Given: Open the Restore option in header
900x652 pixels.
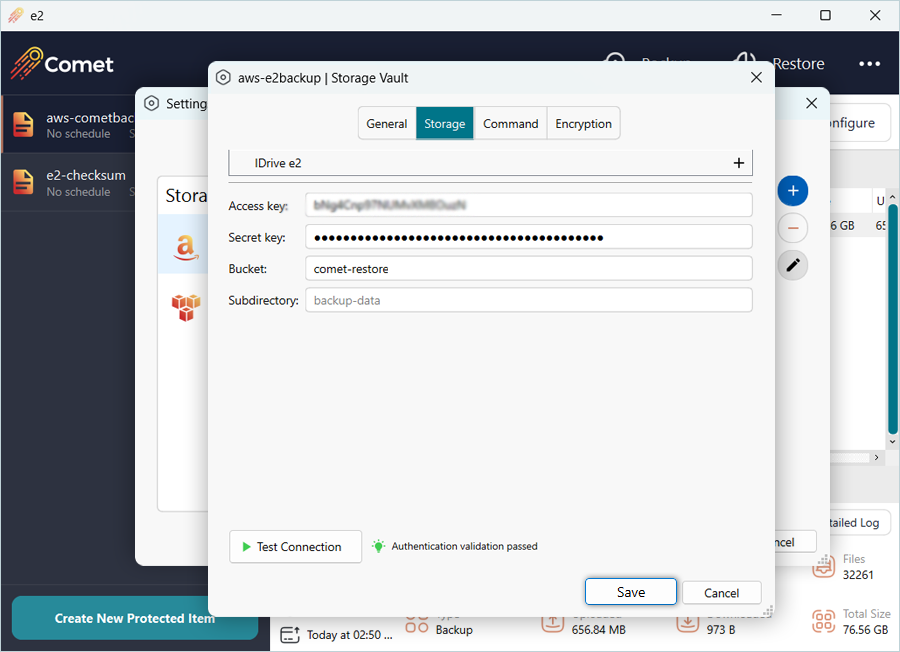Looking at the screenshot, I should [798, 64].
